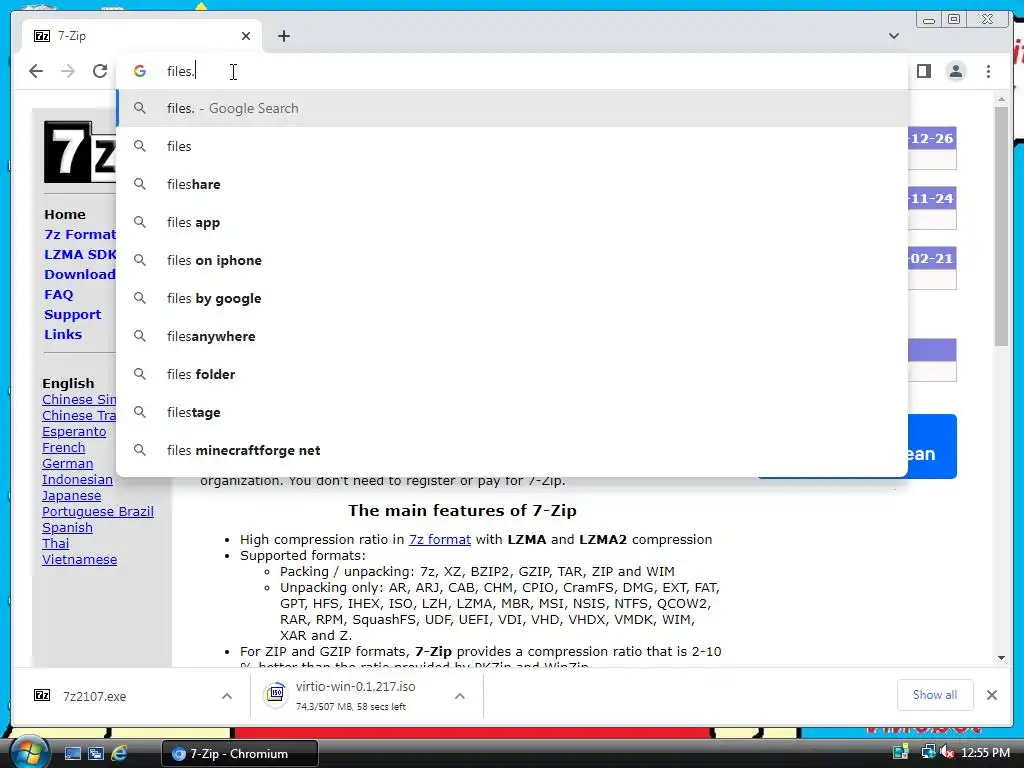Viewport: 1024px width, 768px height.
Task: Click search icon beside 'filestage'
Action: 140,412
